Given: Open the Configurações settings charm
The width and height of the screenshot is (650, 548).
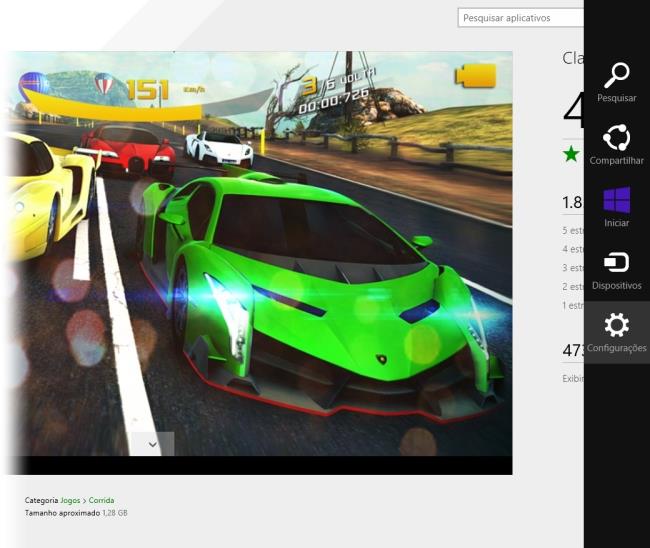Looking at the screenshot, I should pyautogui.click(x=616, y=332).
